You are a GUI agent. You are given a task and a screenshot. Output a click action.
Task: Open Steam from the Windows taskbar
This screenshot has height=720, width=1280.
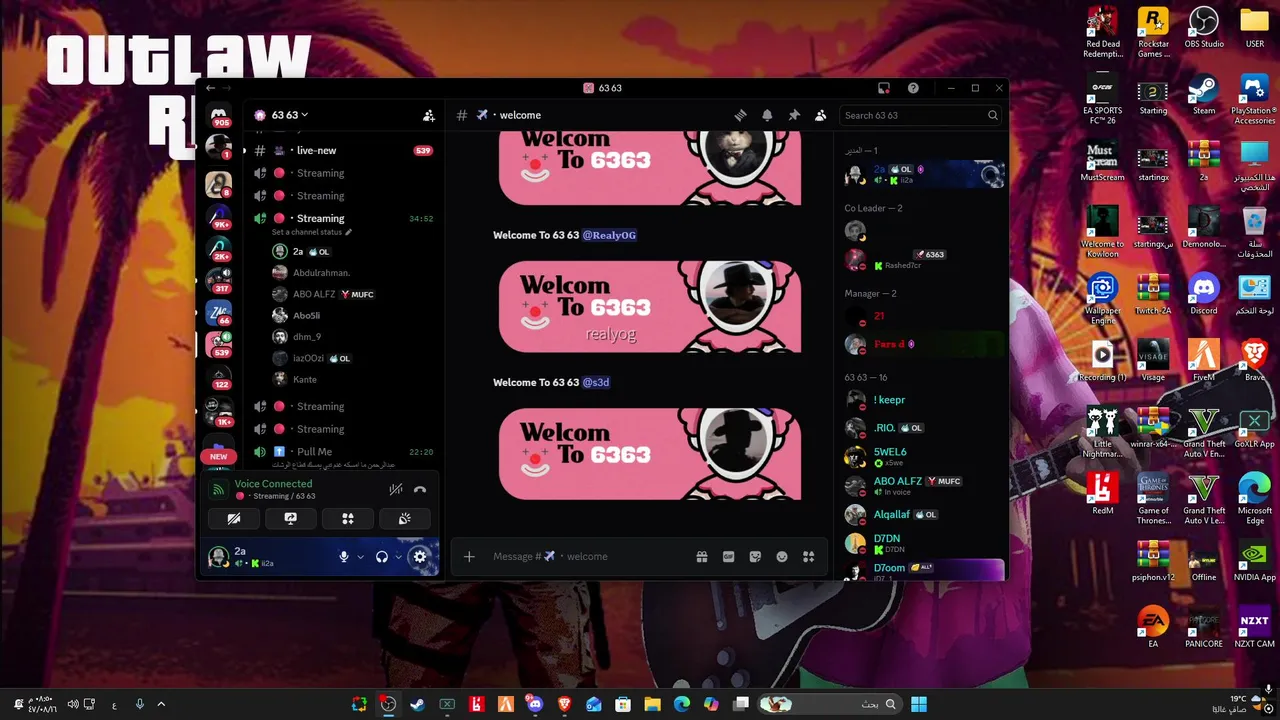[417, 704]
